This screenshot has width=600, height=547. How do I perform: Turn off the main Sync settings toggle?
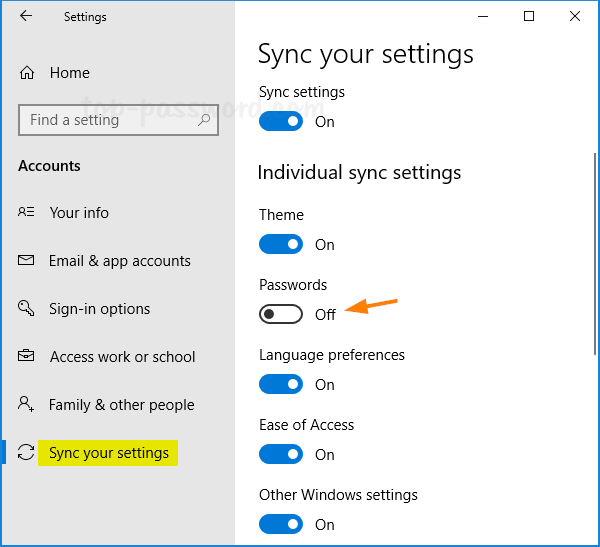pyautogui.click(x=281, y=121)
